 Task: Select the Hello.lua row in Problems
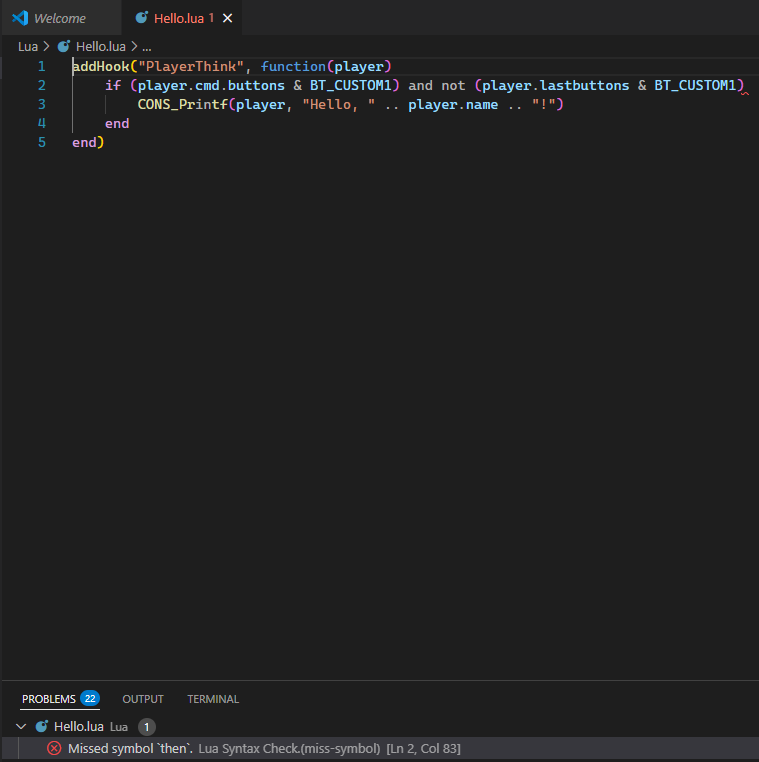379,727
